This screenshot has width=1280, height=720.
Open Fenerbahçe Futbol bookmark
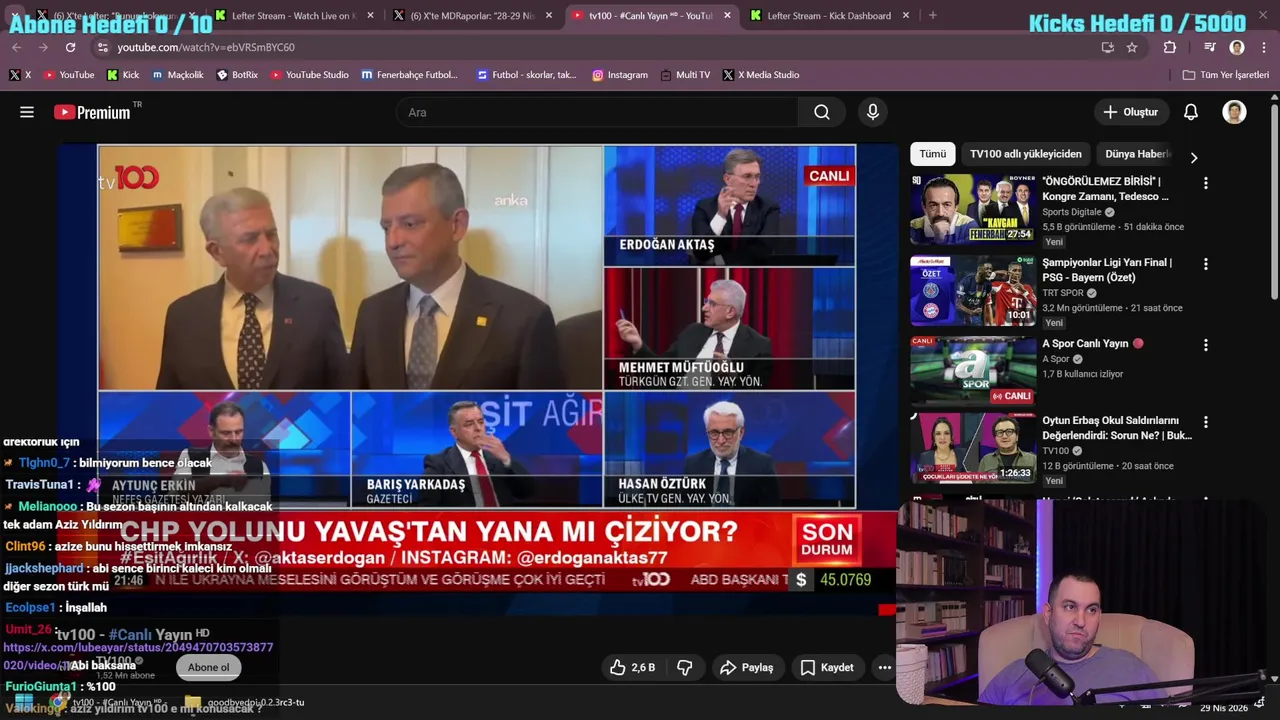(409, 75)
